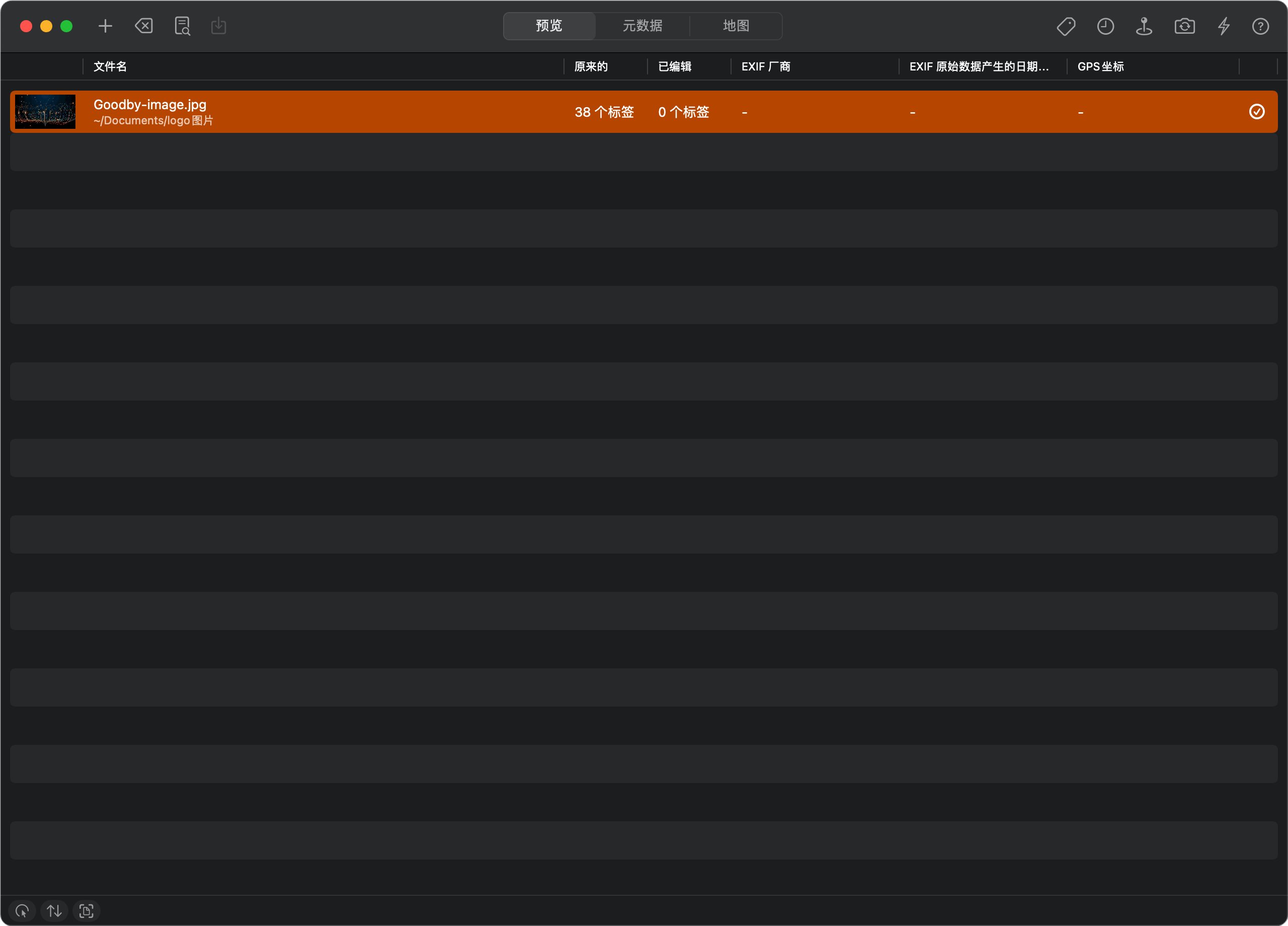Click the plus icon to add files
The width and height of the screenshot is (1288, 926).
pyautogui.click(x=105, y=26)
